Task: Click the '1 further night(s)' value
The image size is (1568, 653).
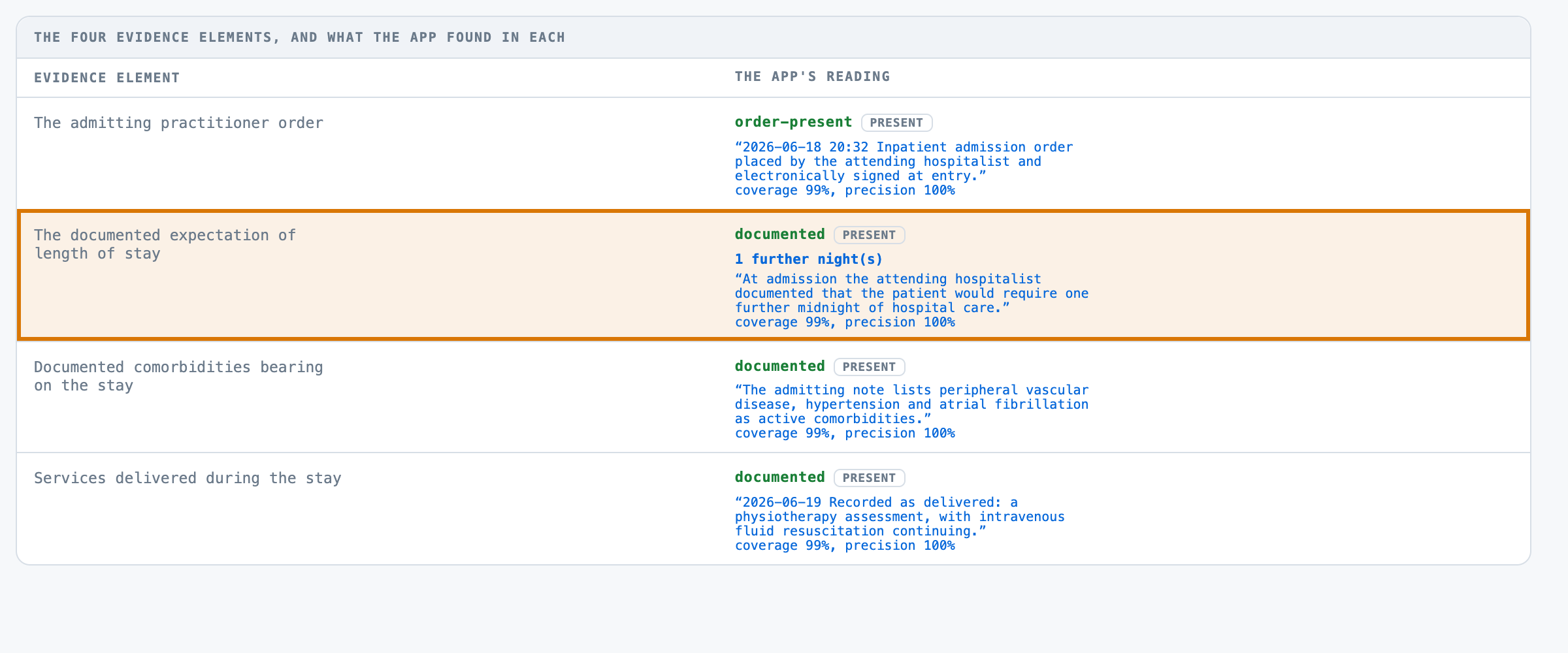Action: coord(809,259)
